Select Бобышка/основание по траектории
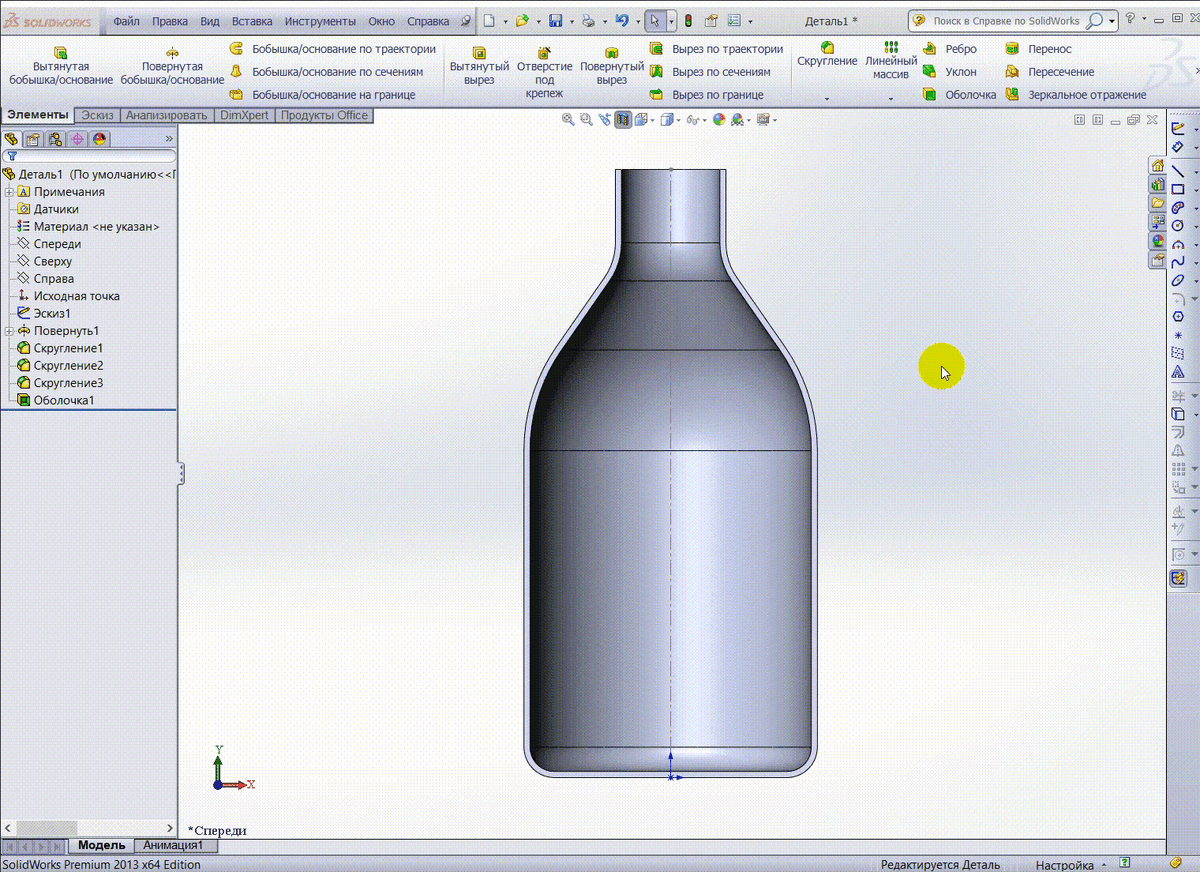This screenshot has height=872, width=1200. 332,49
